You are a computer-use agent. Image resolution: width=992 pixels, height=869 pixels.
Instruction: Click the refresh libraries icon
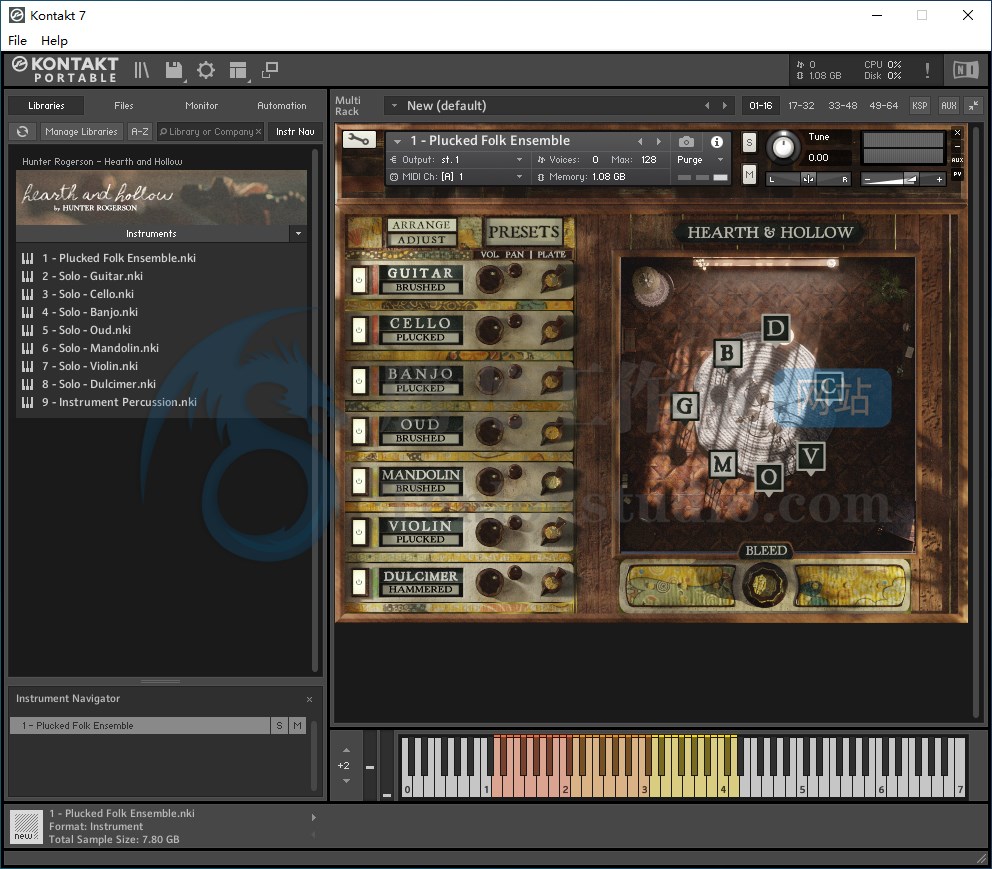pyautogui.click(x=23, y=132)
